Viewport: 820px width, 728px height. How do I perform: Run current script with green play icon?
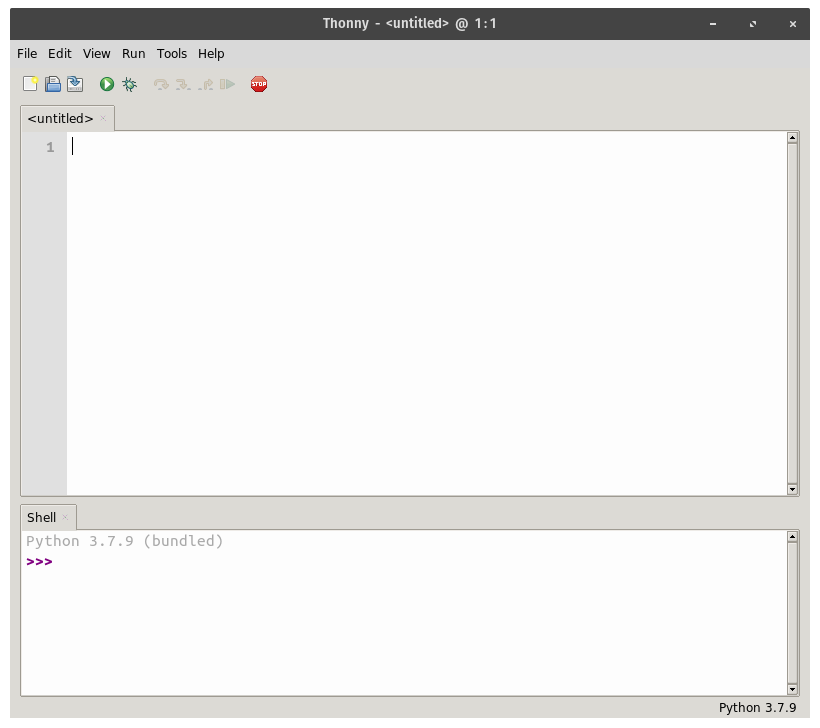coord(107,84)
